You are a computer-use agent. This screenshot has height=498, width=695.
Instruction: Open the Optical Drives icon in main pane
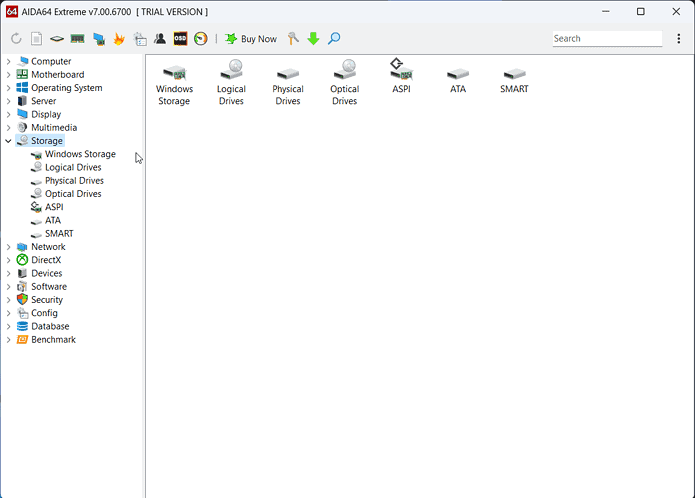pos(345,82)
